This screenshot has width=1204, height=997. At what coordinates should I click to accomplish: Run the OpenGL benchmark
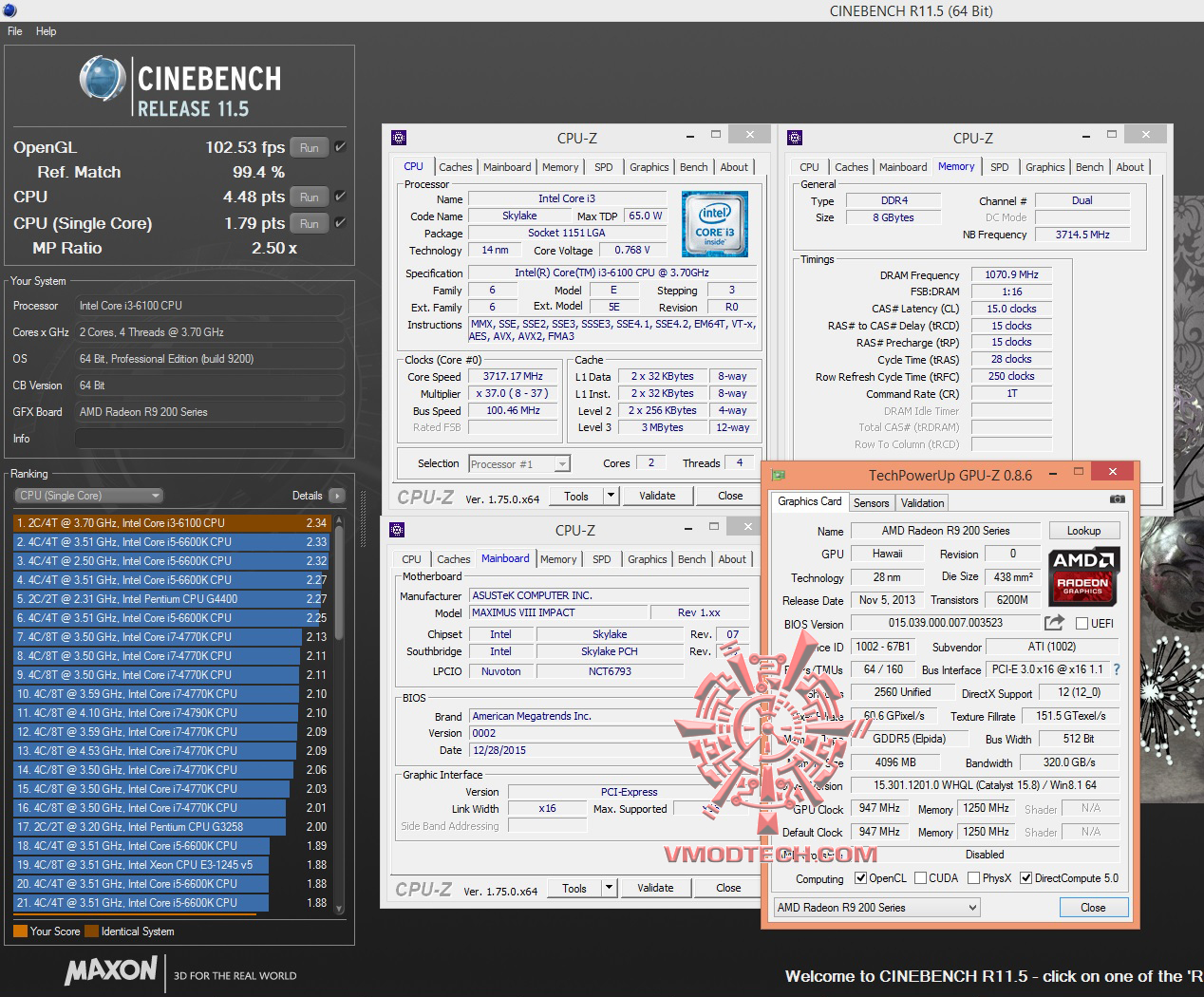pos(310,147)
